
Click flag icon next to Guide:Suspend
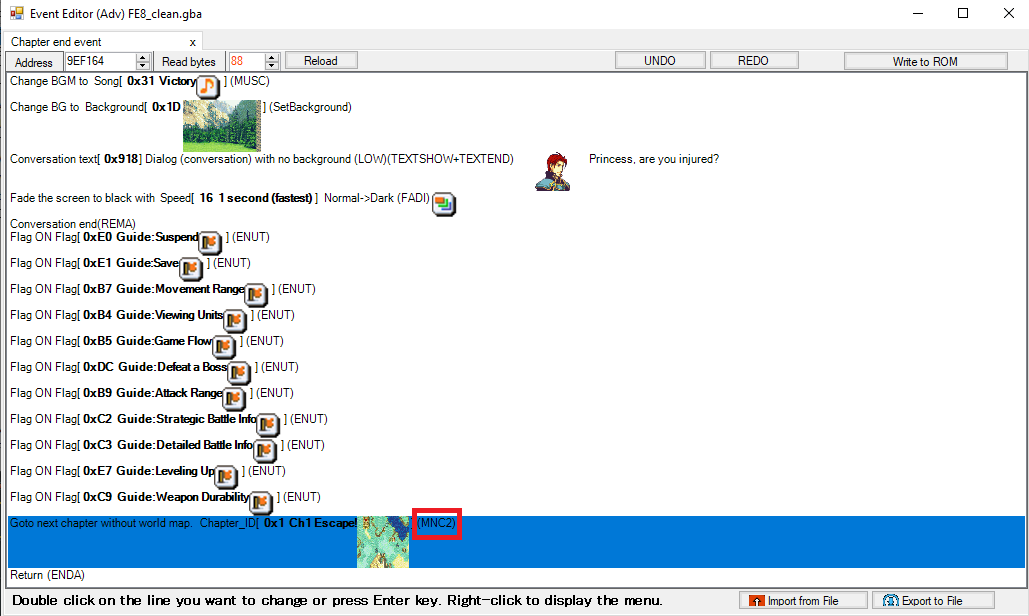[x=210, y=242]
